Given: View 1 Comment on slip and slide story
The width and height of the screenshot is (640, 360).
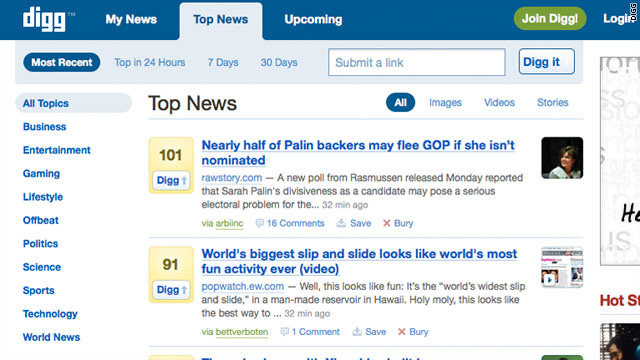Looking at the screenshot, I should click(x=315, y=332).
